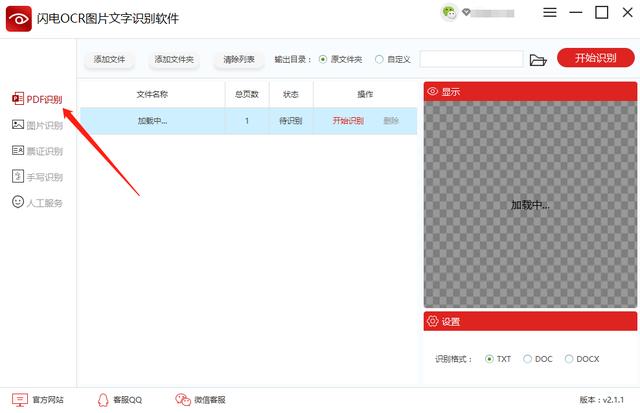Click the output directory path field
640x413 pixels.
pyautogui.click(x=471, y=59)
